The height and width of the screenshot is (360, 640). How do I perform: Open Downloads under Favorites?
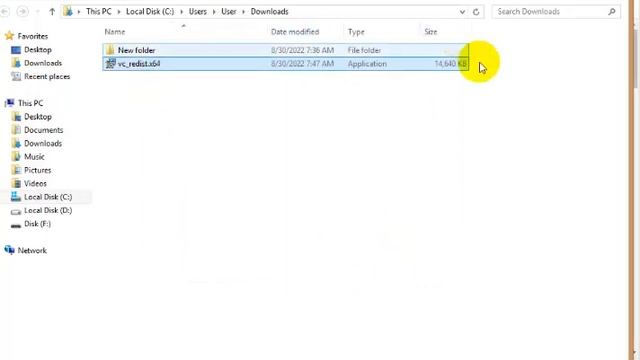pos(43,63)
